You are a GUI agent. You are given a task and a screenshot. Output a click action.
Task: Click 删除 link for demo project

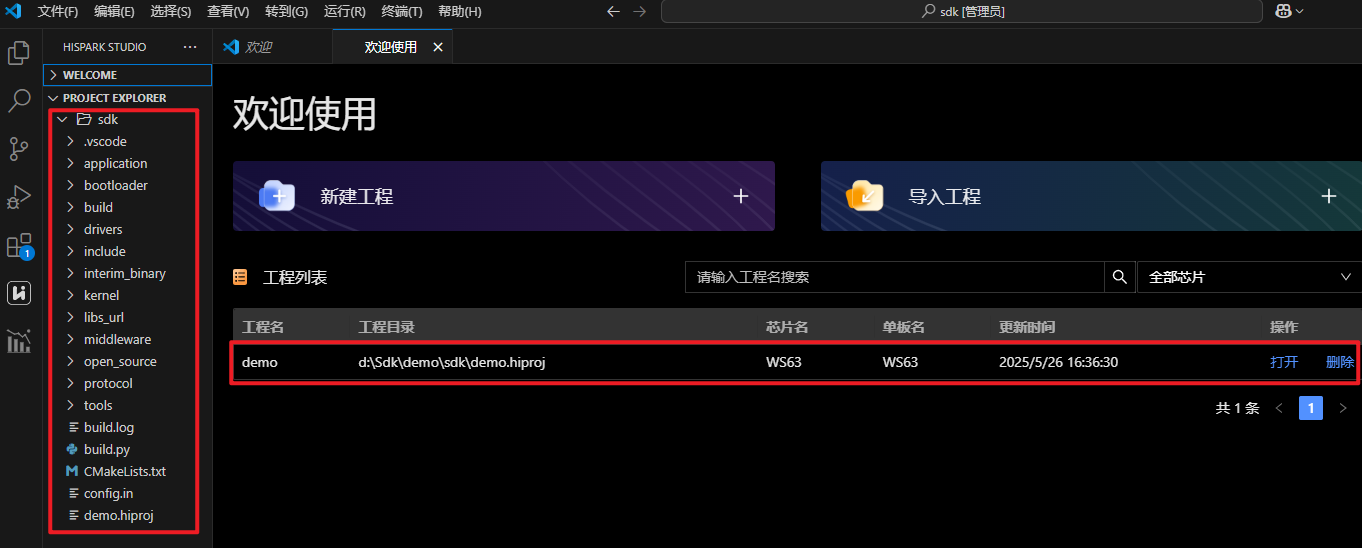(x=1340, y=362)
